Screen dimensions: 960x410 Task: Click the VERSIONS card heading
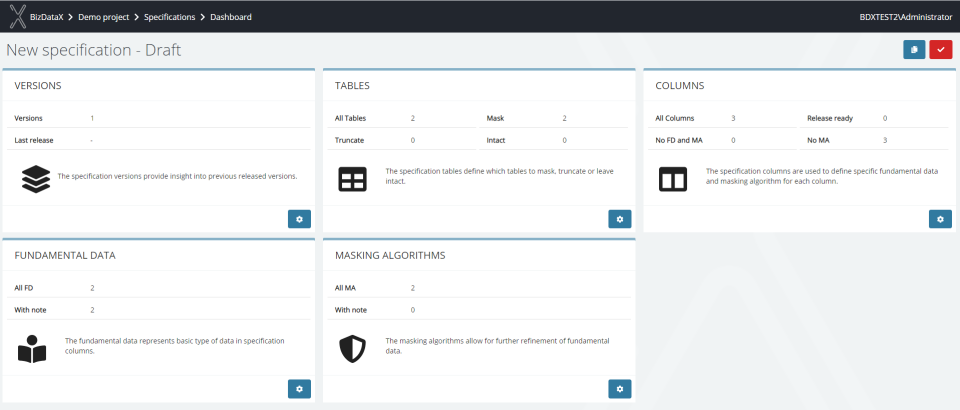point(38,86)
